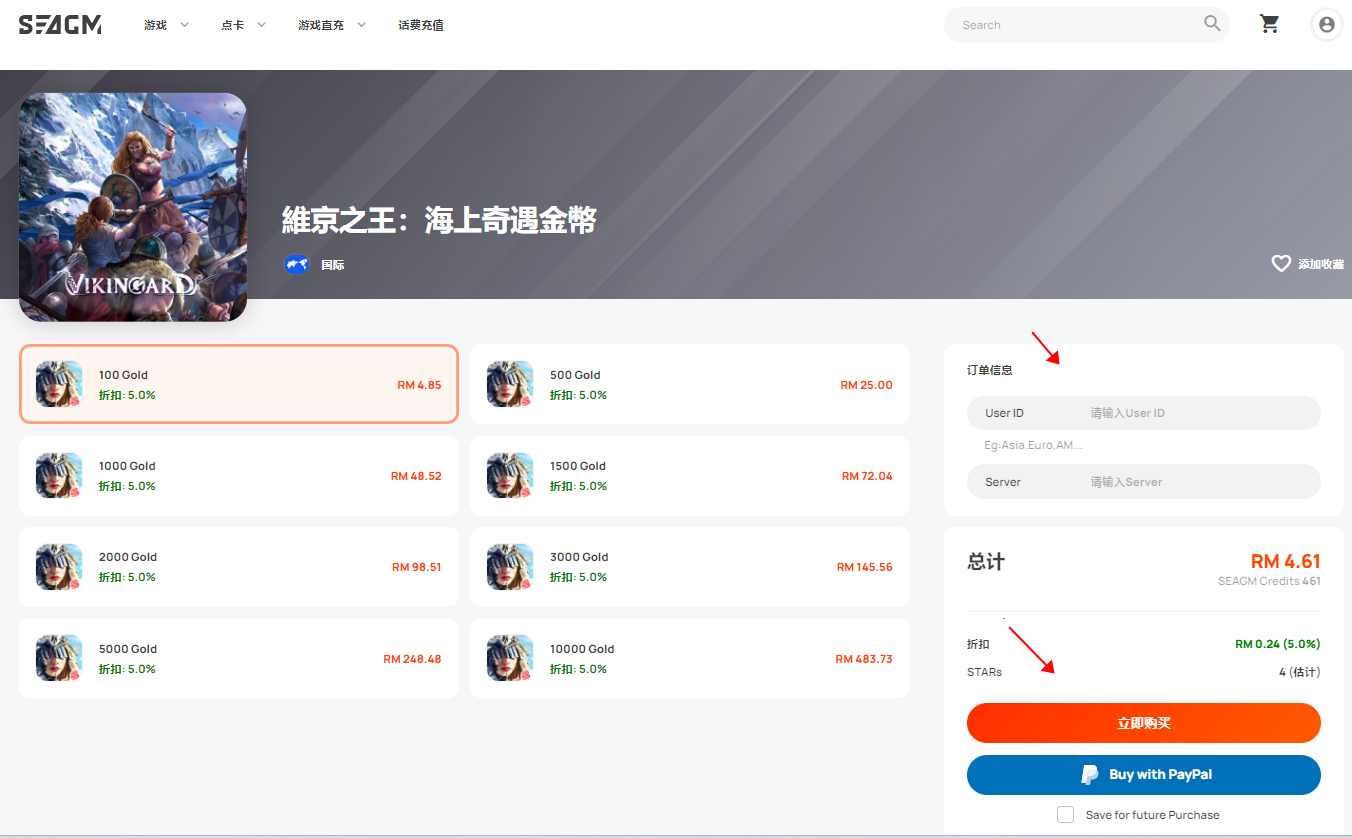Open the 游戏 menu

155,25
